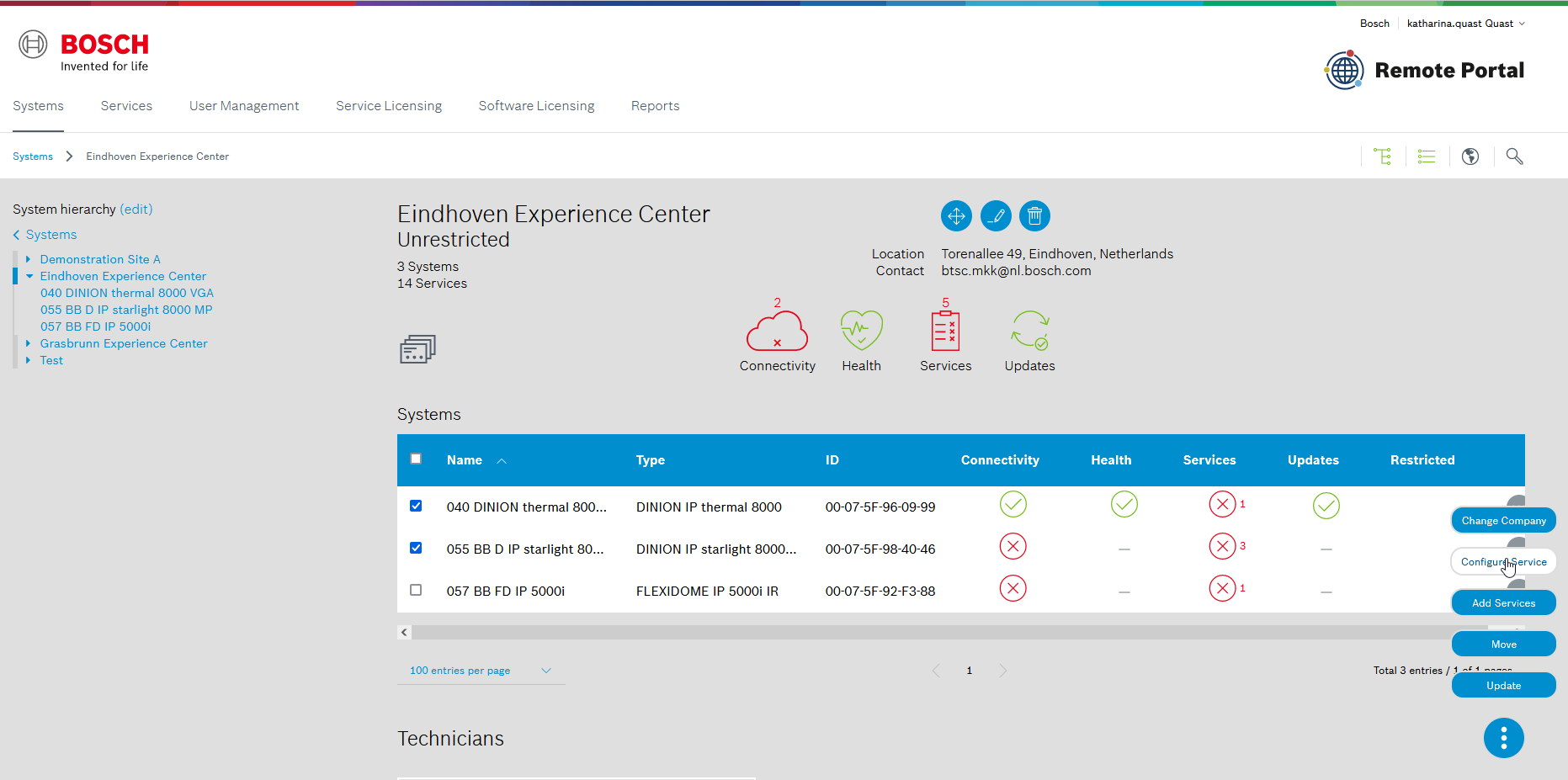
Task: Open the search magnifier icon
Action: (x=1515, y=156)
